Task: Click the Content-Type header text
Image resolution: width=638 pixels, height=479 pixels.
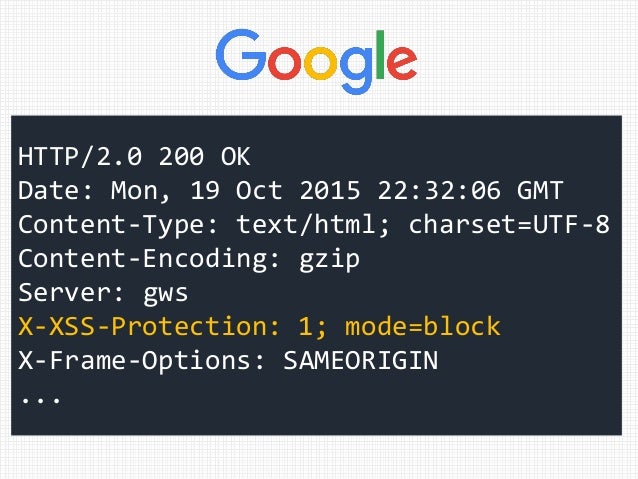Action: click(118, 225)
